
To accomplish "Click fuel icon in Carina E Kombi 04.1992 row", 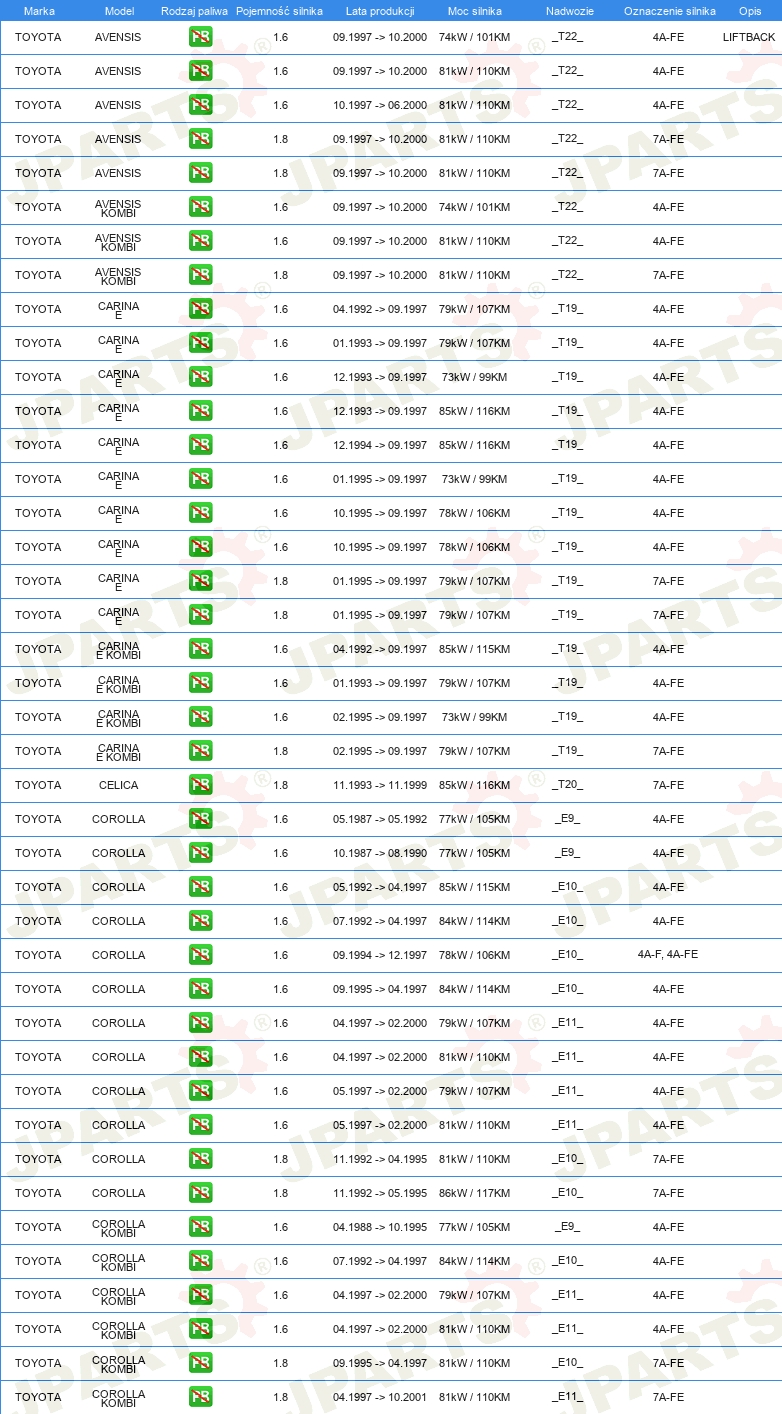I will pyautogui.click(x=200, y=649).
